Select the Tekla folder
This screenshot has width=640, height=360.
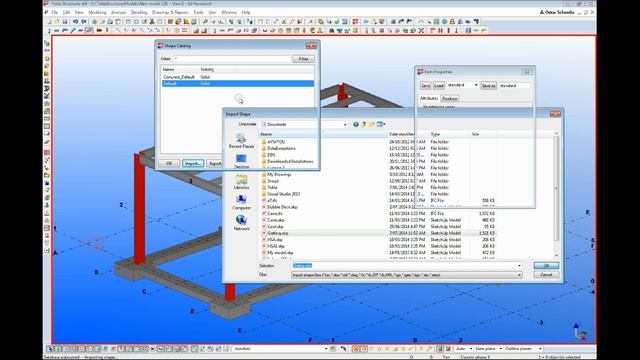(272, 187)
